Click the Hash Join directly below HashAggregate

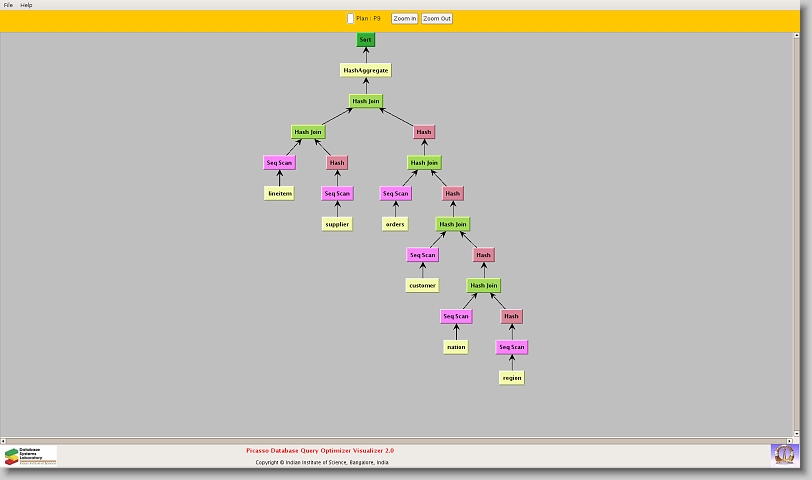(x=365, y=101)
